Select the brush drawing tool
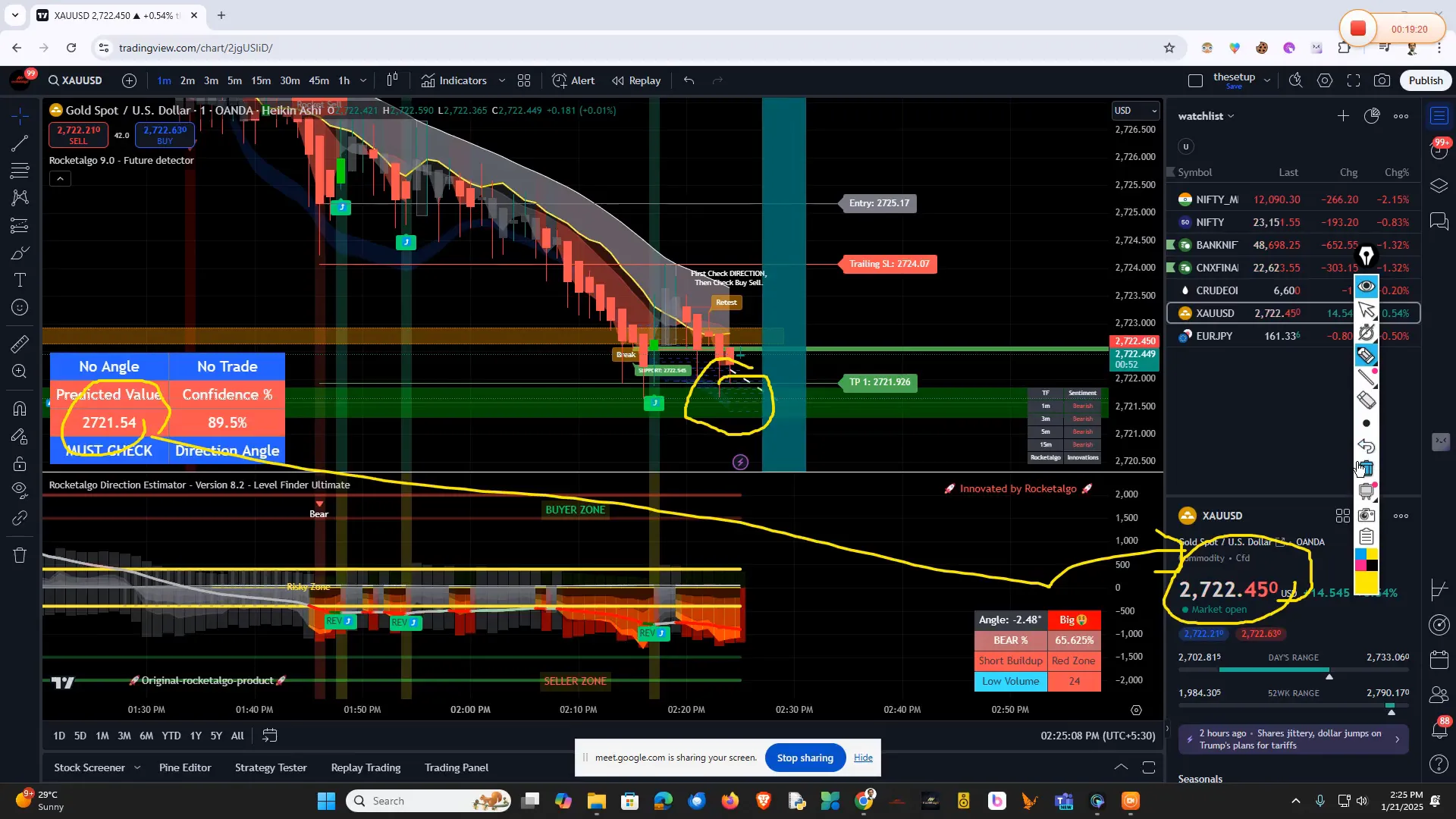The width and height of the screenshot is (1456, 819). [x=20, y=253]
